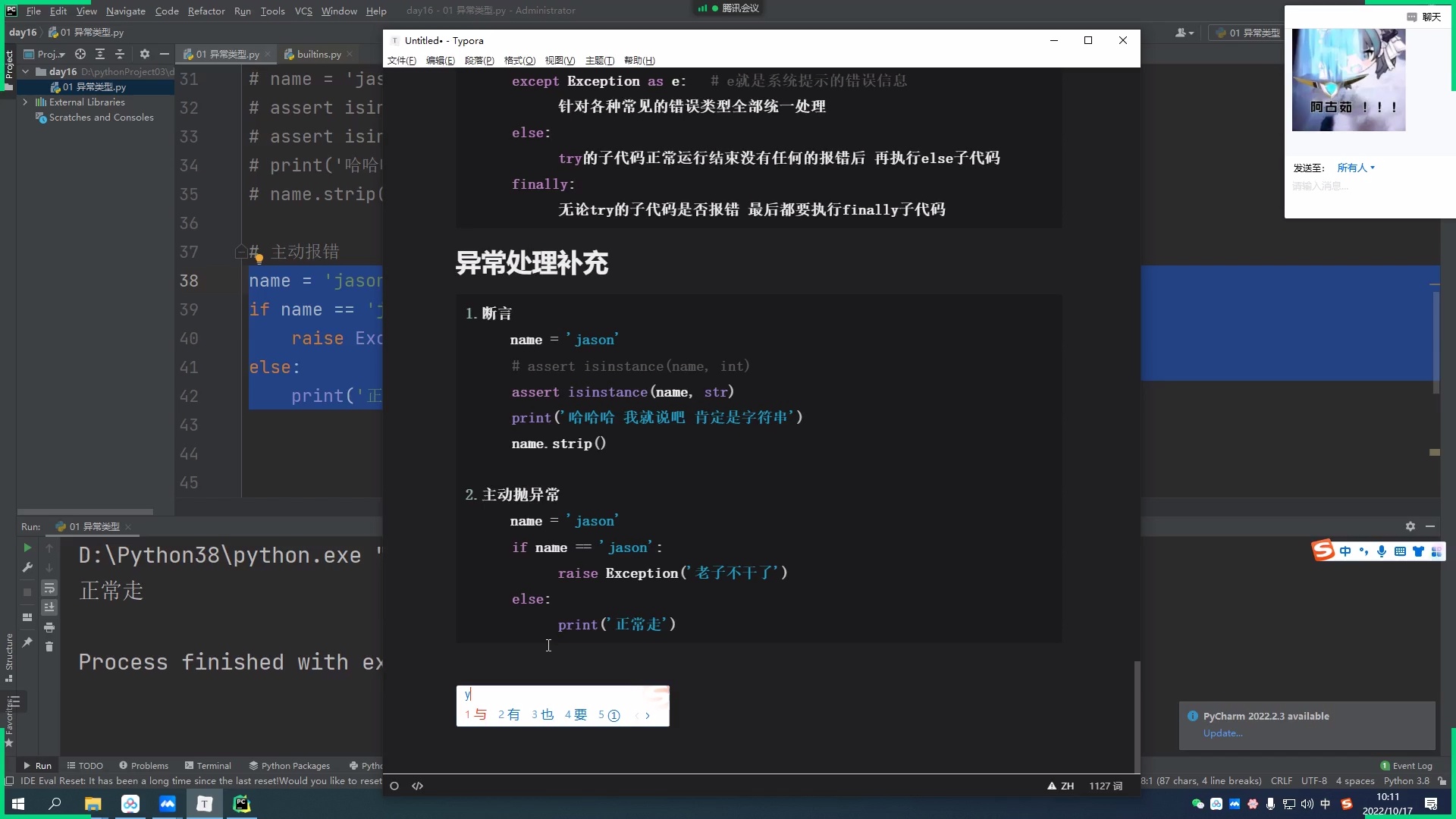Open PyCharm from the Windows taskbar
This screenshot has height=819, width=1456.
coord(241,804)
